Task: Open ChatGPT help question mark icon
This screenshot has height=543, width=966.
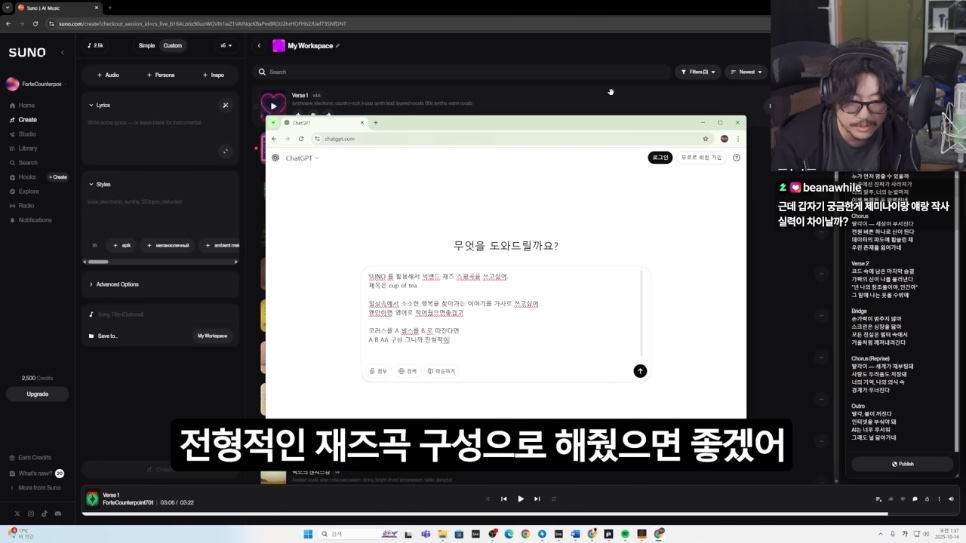Action: [x=737, y=158]
